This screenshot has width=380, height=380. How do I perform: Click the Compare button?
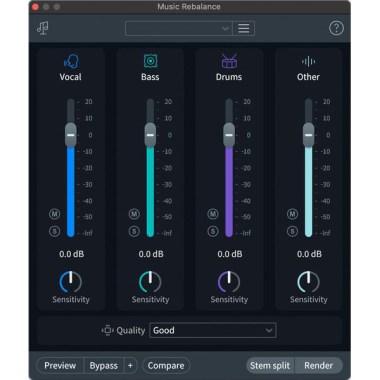(x=166, y=366)
